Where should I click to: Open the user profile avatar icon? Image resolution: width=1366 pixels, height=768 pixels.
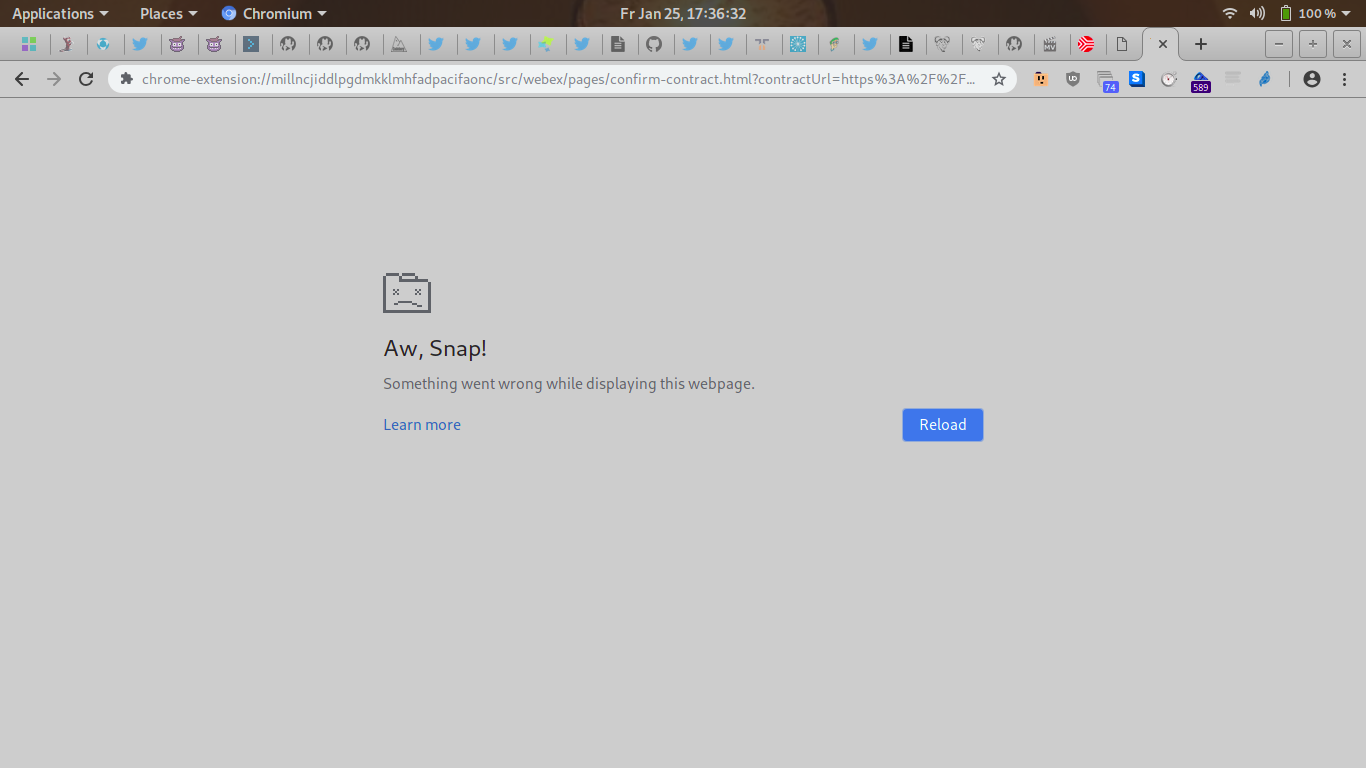coord(1312,79)
